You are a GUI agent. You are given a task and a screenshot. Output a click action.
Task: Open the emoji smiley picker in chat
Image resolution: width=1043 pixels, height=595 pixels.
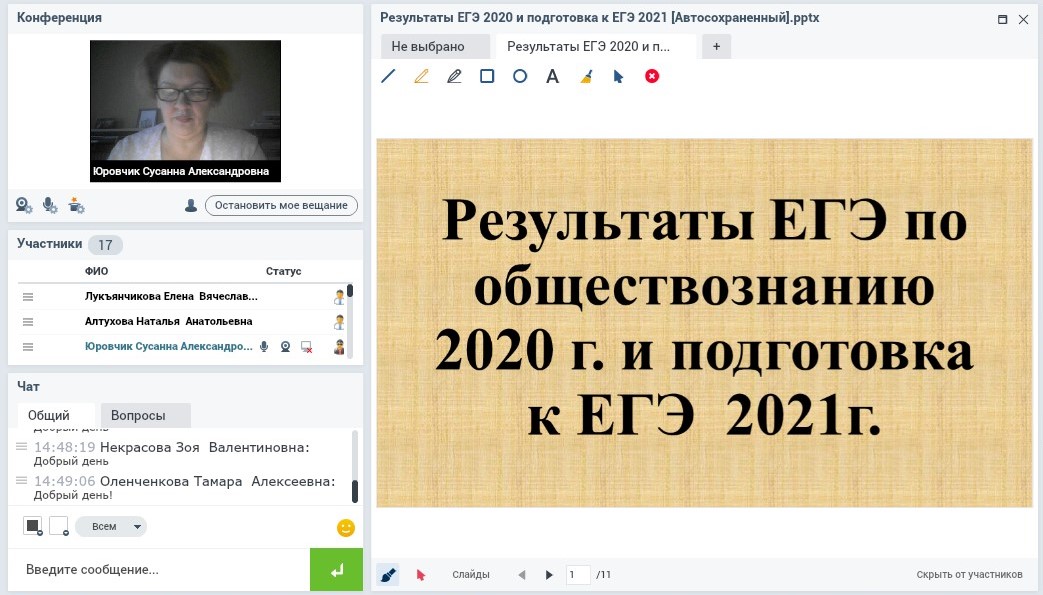coord(346,528)
